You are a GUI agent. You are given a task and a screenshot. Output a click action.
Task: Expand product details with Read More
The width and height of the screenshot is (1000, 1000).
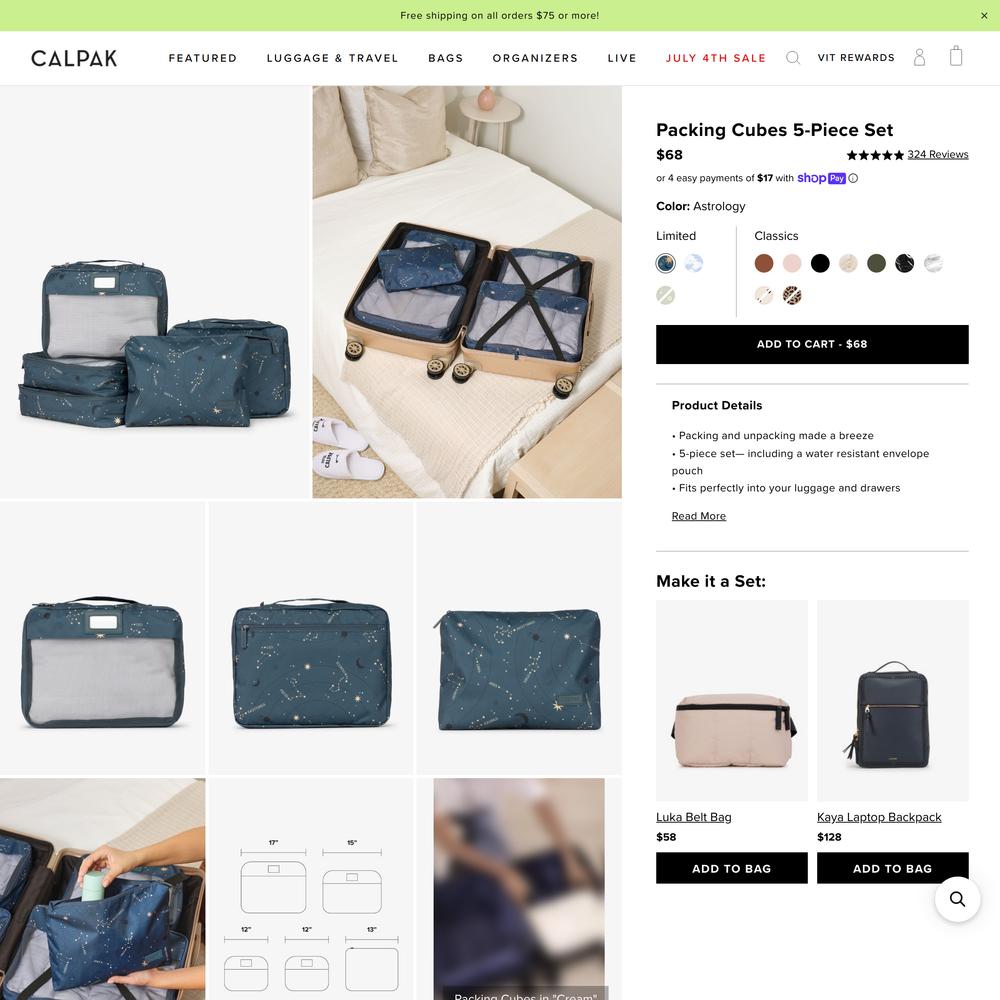click(x=698, y=516)
